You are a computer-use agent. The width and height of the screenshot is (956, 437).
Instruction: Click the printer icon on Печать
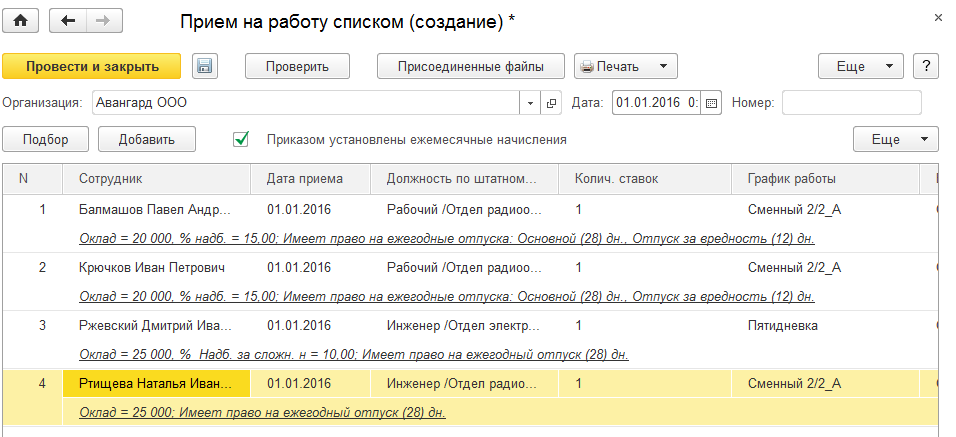[586, 67]
